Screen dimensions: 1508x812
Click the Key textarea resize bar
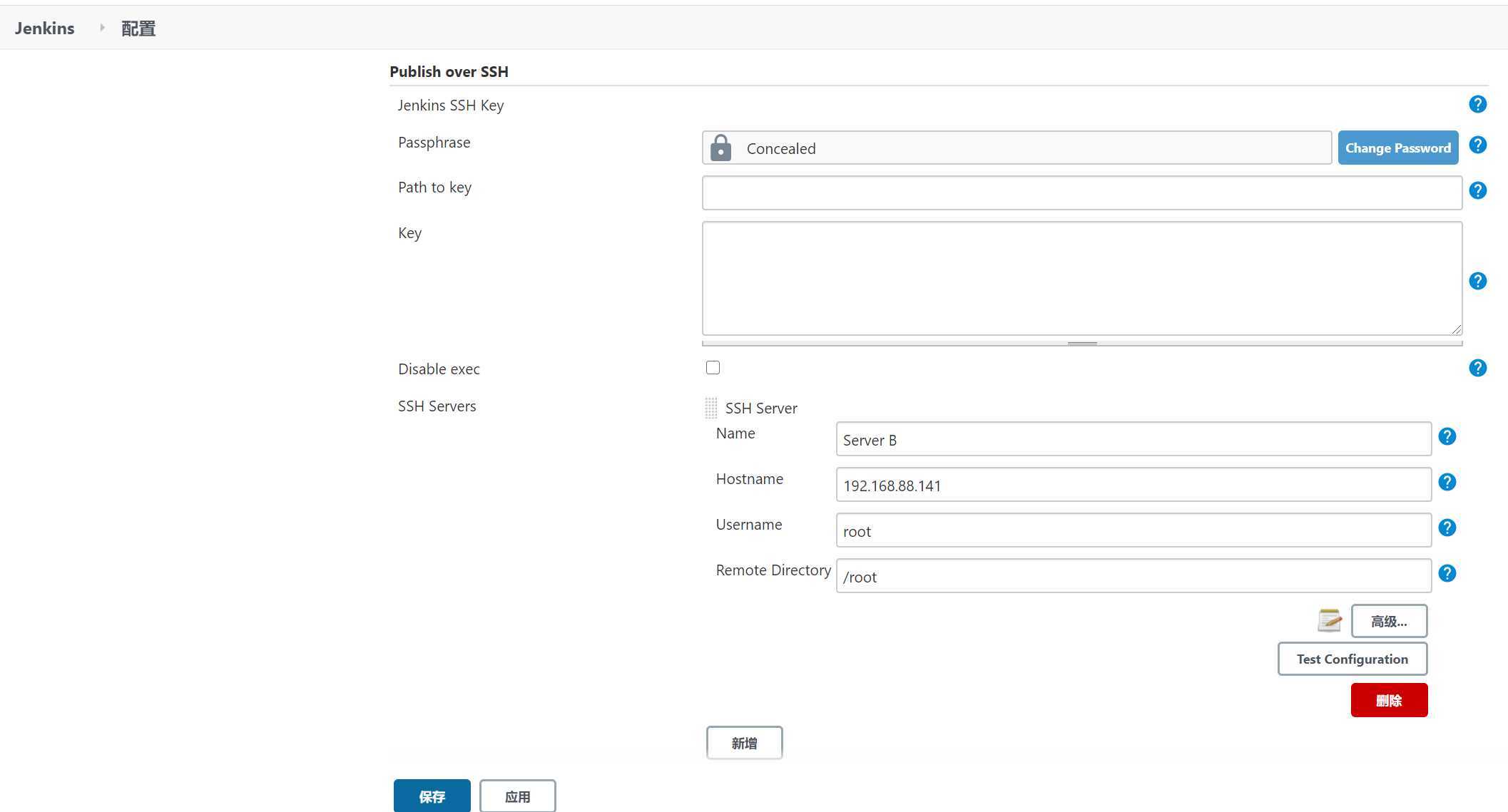[x=1081, y=344]
